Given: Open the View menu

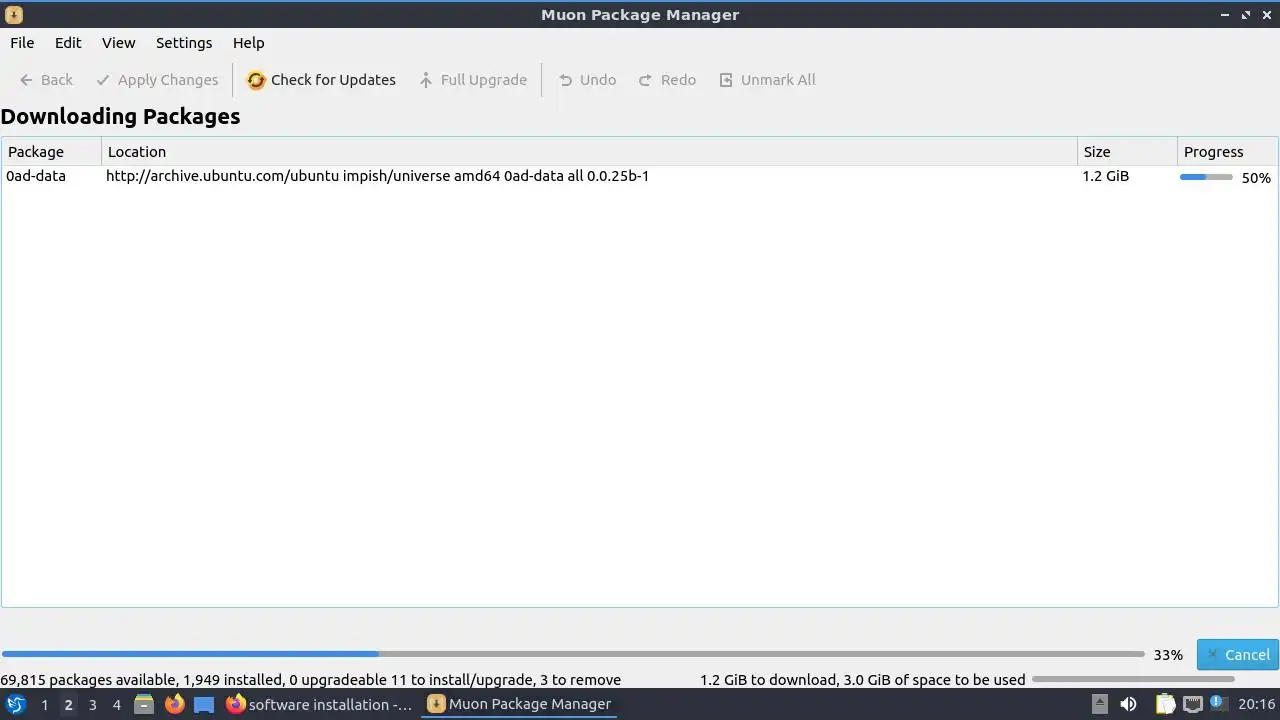Looking at the screenshot, I should pos(118,43).
